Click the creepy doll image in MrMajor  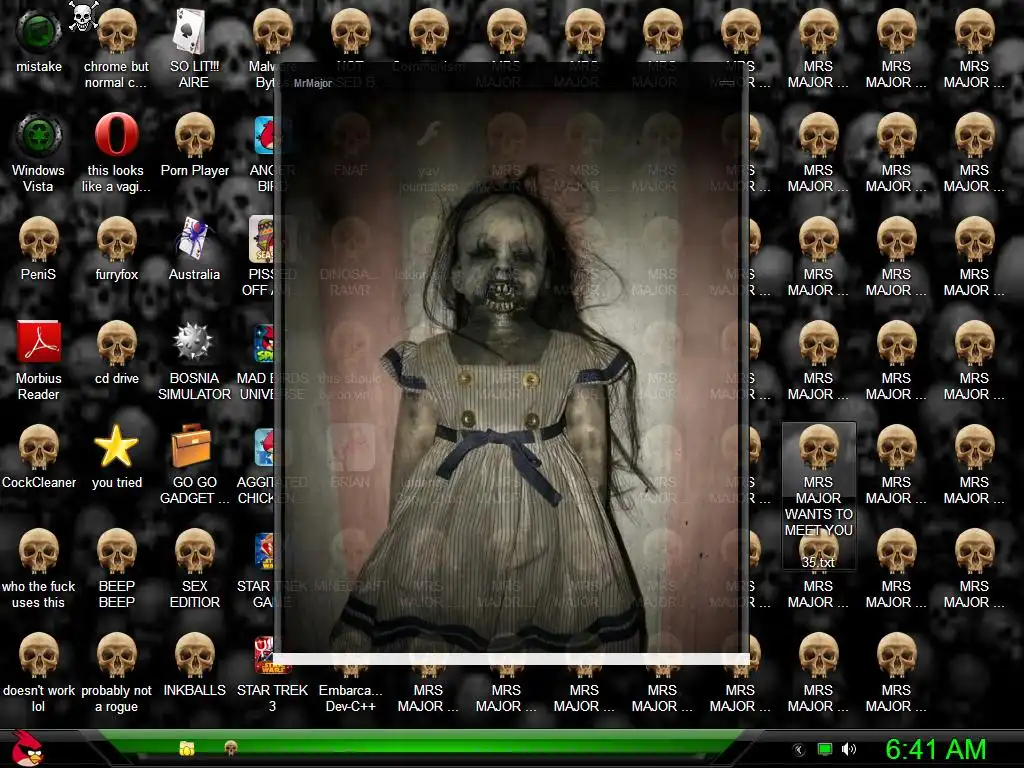[511, 372]
